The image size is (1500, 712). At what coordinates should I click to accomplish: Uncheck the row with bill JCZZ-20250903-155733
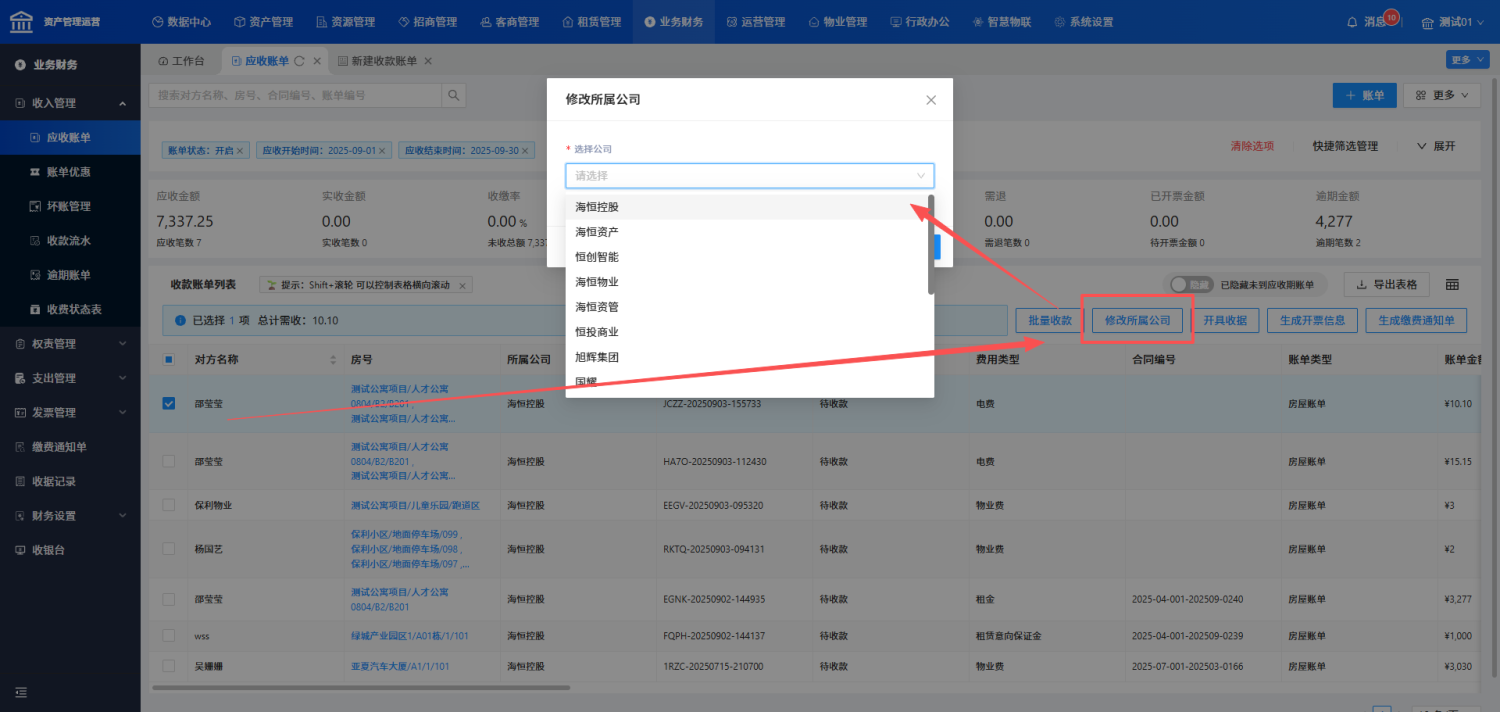pyautogui.click(x=168, y=404)
